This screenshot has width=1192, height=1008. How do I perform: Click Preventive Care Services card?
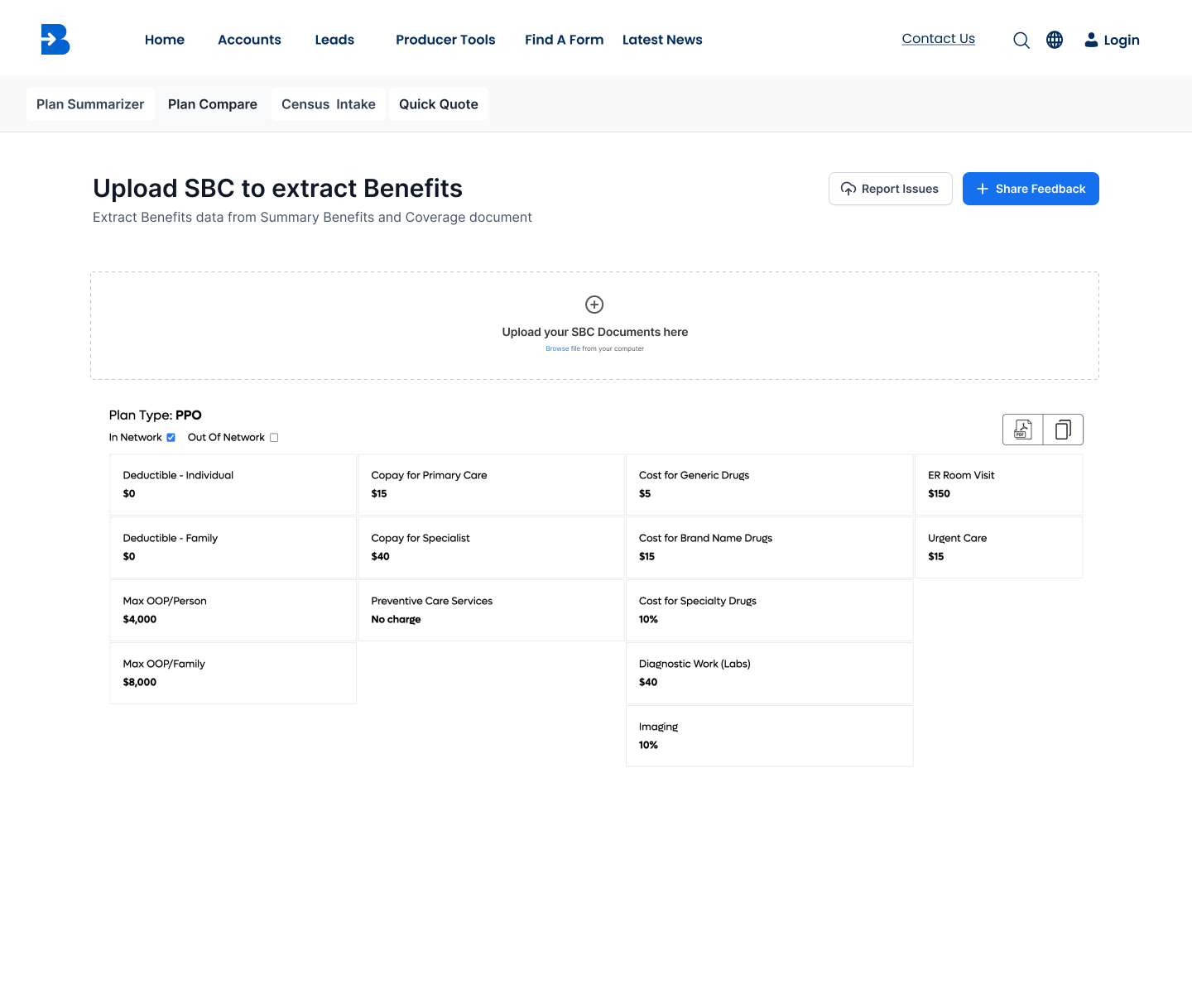click(491, 611)
